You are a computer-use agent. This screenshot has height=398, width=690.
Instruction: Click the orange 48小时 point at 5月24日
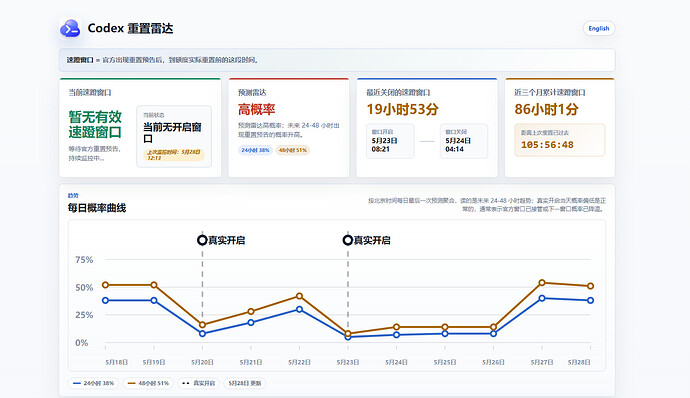coord(396,327)
